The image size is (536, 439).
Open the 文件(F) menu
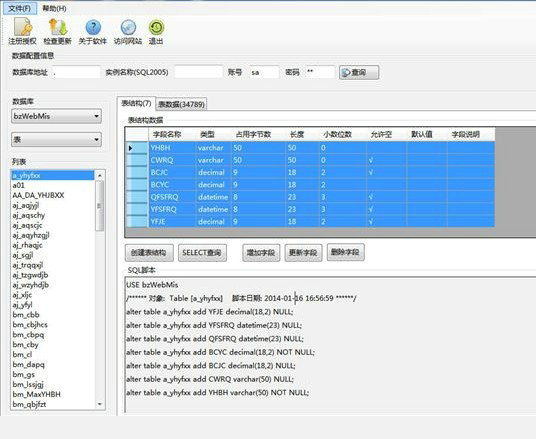[19, 9]
